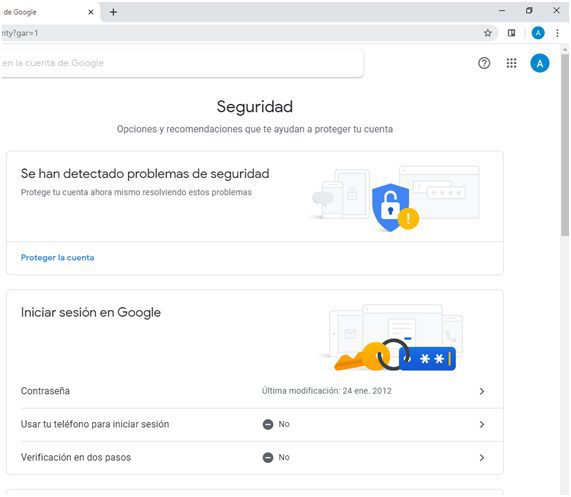
Task: Open the Google apps grid
Action: [511, 63]
